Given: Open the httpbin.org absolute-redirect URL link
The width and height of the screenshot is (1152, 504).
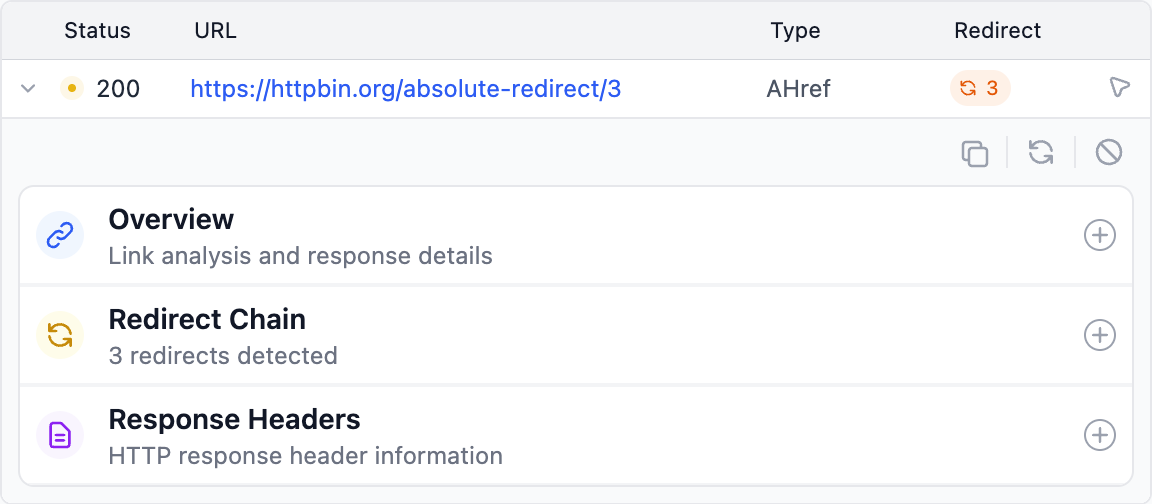Looking at the screenshot, I should click(x=405, y=89).
